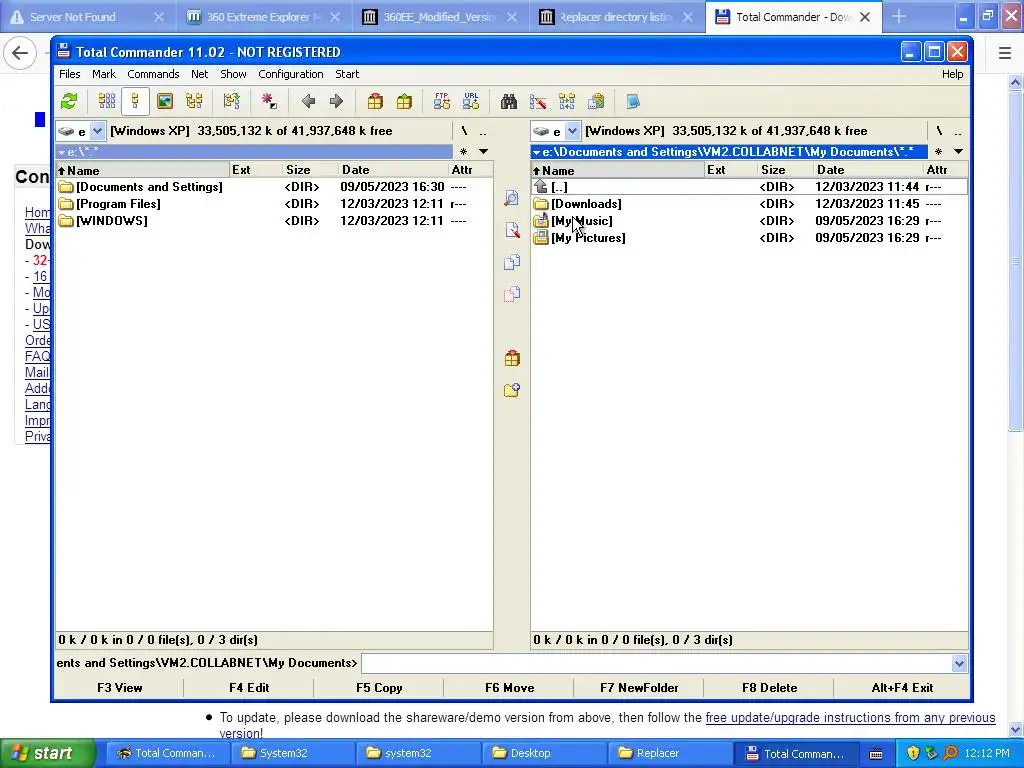Show directory tree toolbar icon
The height and width of the screenshot is (768, 1024).
(x=194, y=101)
